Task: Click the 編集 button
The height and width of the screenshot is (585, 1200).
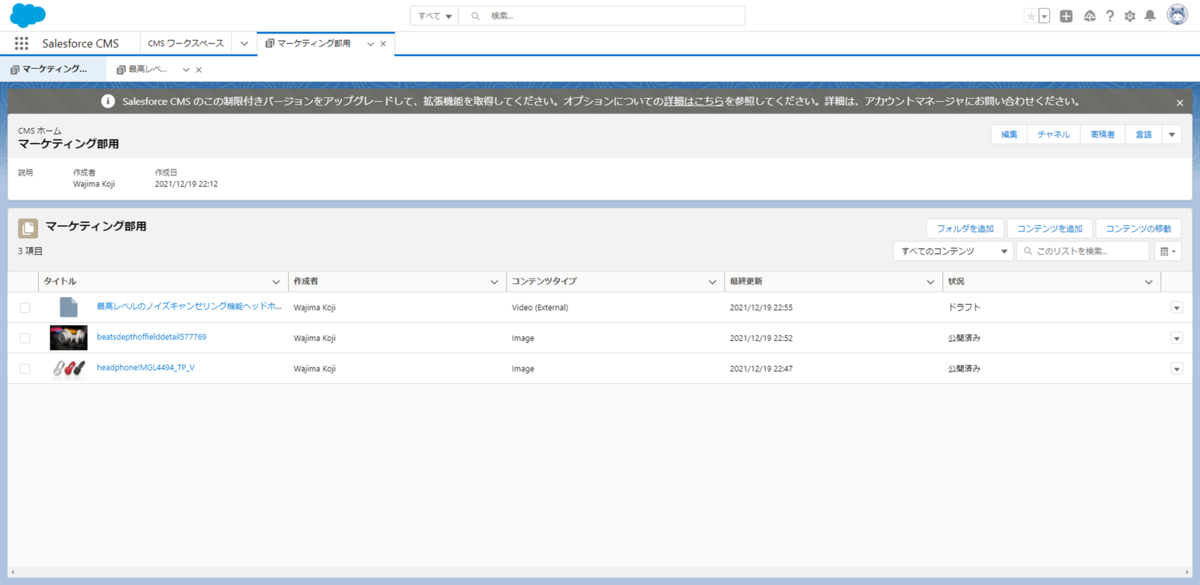Action: pos(1010,134)
